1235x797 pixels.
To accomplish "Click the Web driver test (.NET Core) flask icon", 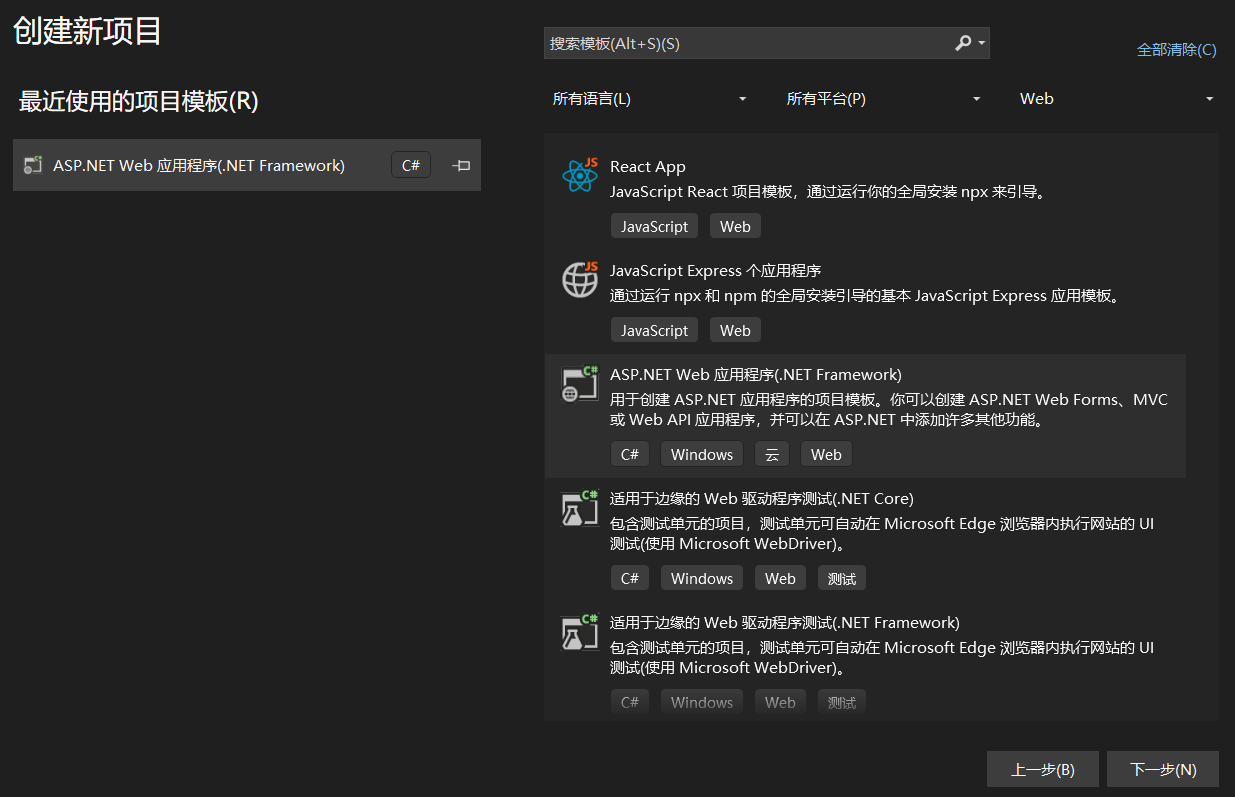I will click(x=580, y=508).
